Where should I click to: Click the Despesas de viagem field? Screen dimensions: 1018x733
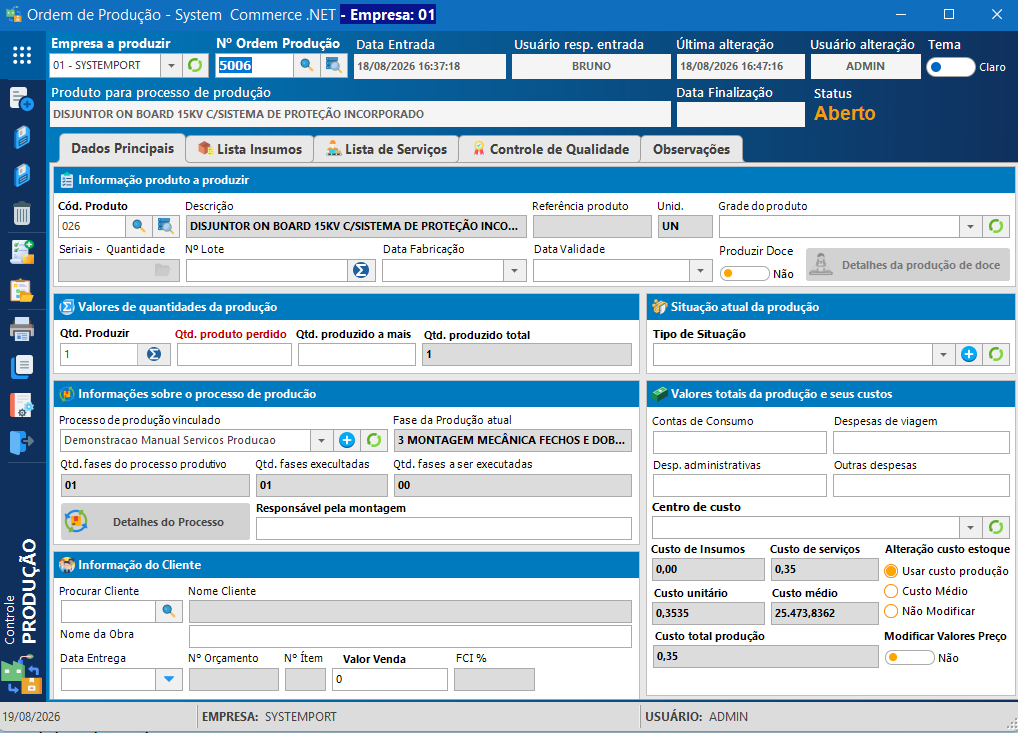(921, 442)
